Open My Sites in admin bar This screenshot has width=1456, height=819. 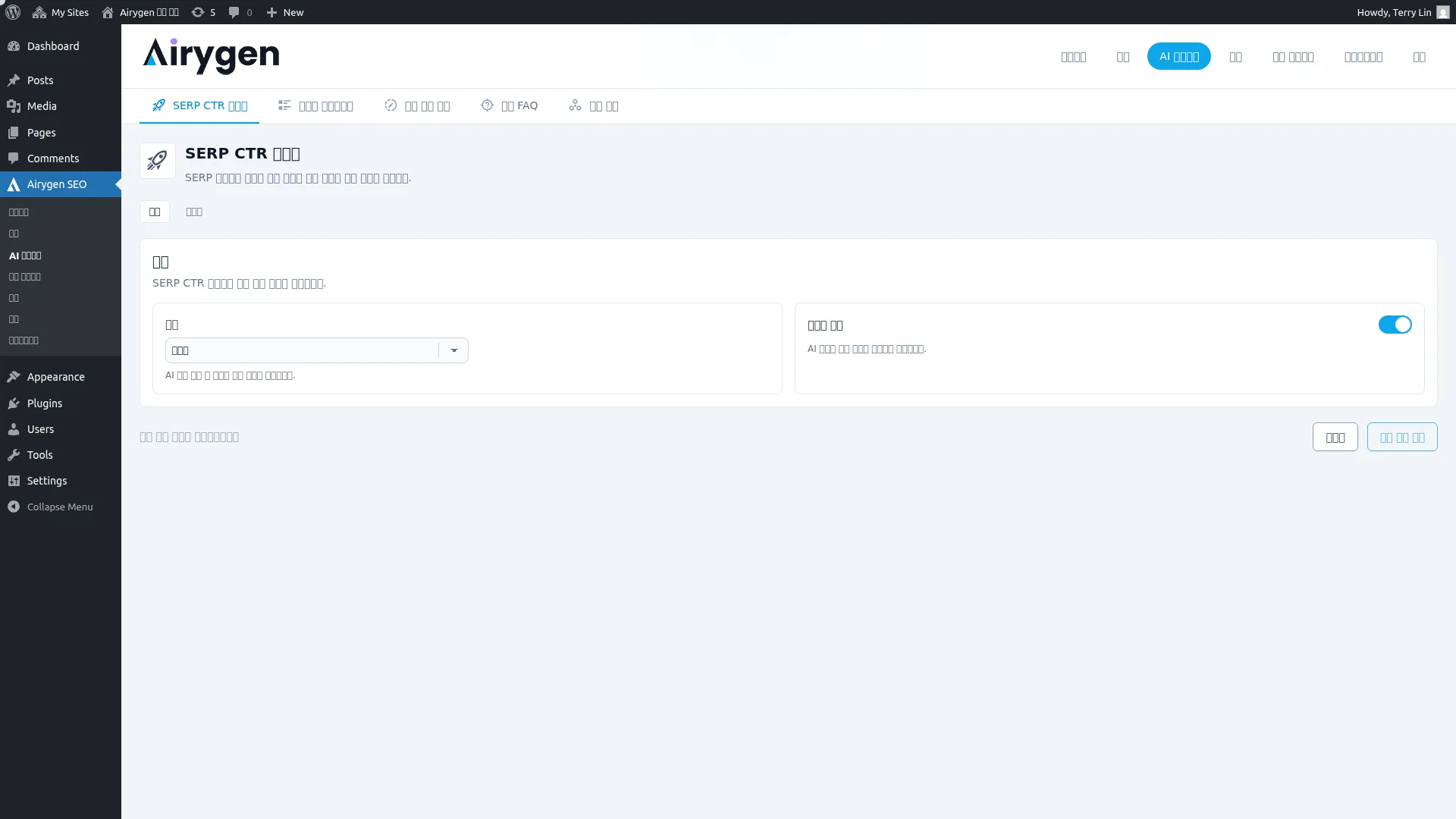click(x=61, y=12)
